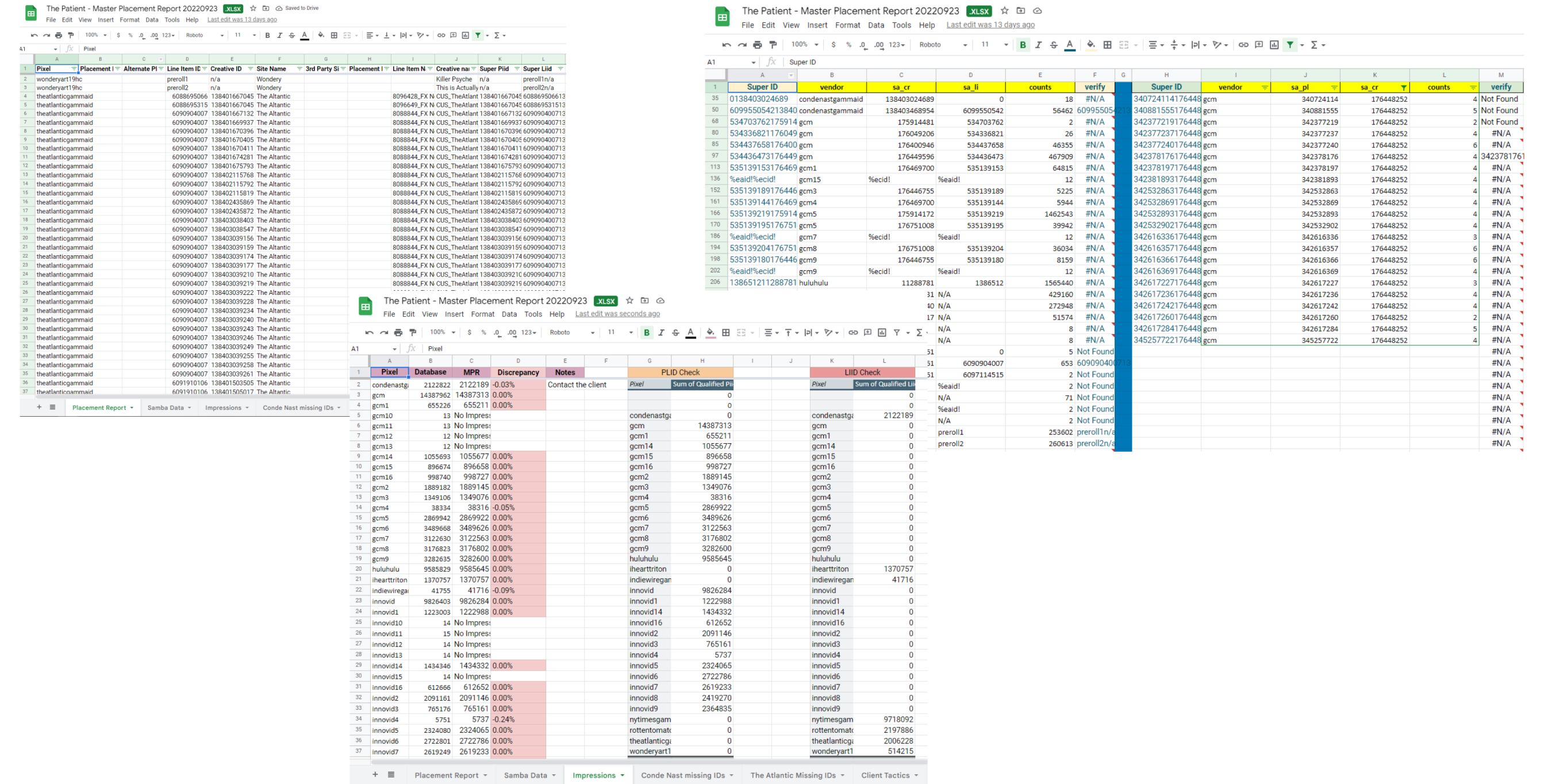The width and height of the screenshot is (1544, 784).
Task: Open 'Last edit was 13 days ago' in Super ID window
Action: [990, 25]
